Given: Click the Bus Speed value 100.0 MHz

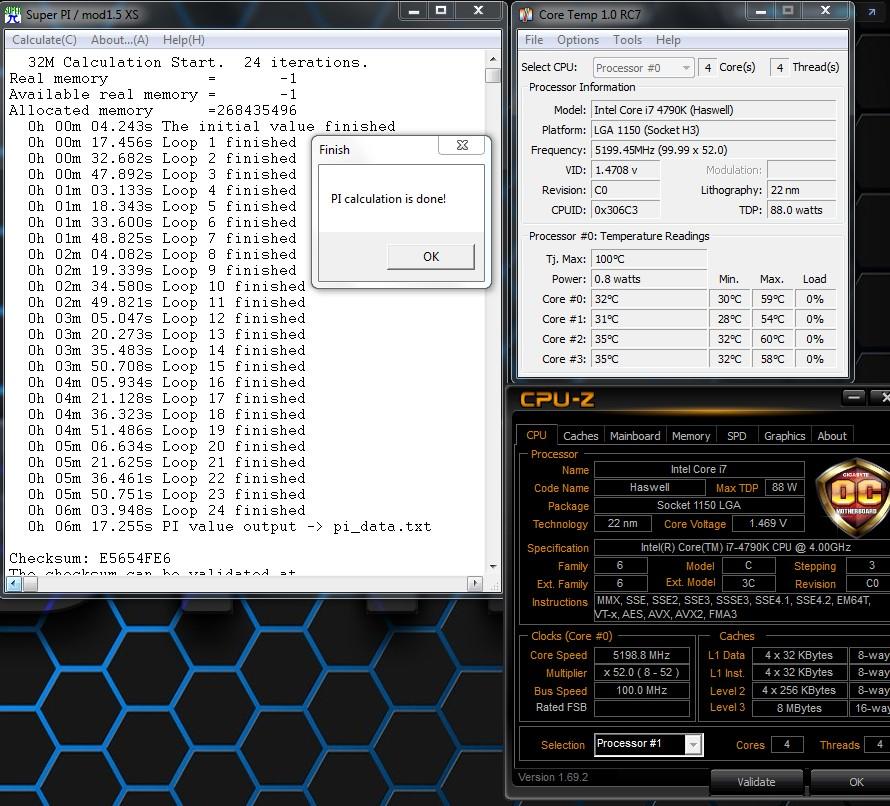Looking at the screenshot, I should point(641,690).
